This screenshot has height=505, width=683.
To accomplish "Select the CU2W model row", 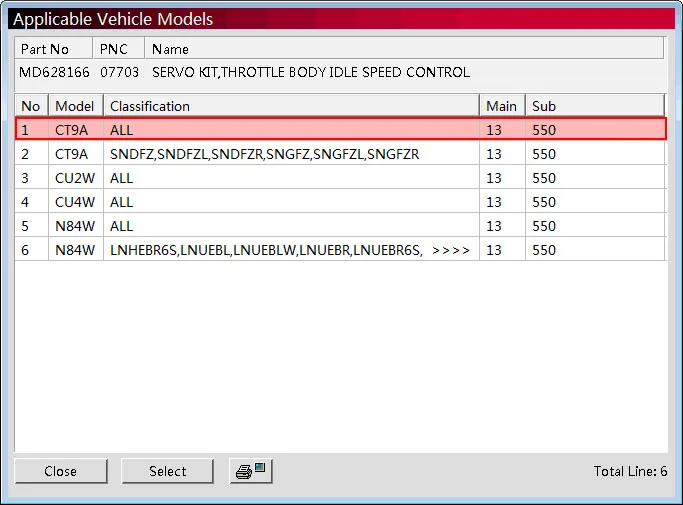I will coord(341,178).
